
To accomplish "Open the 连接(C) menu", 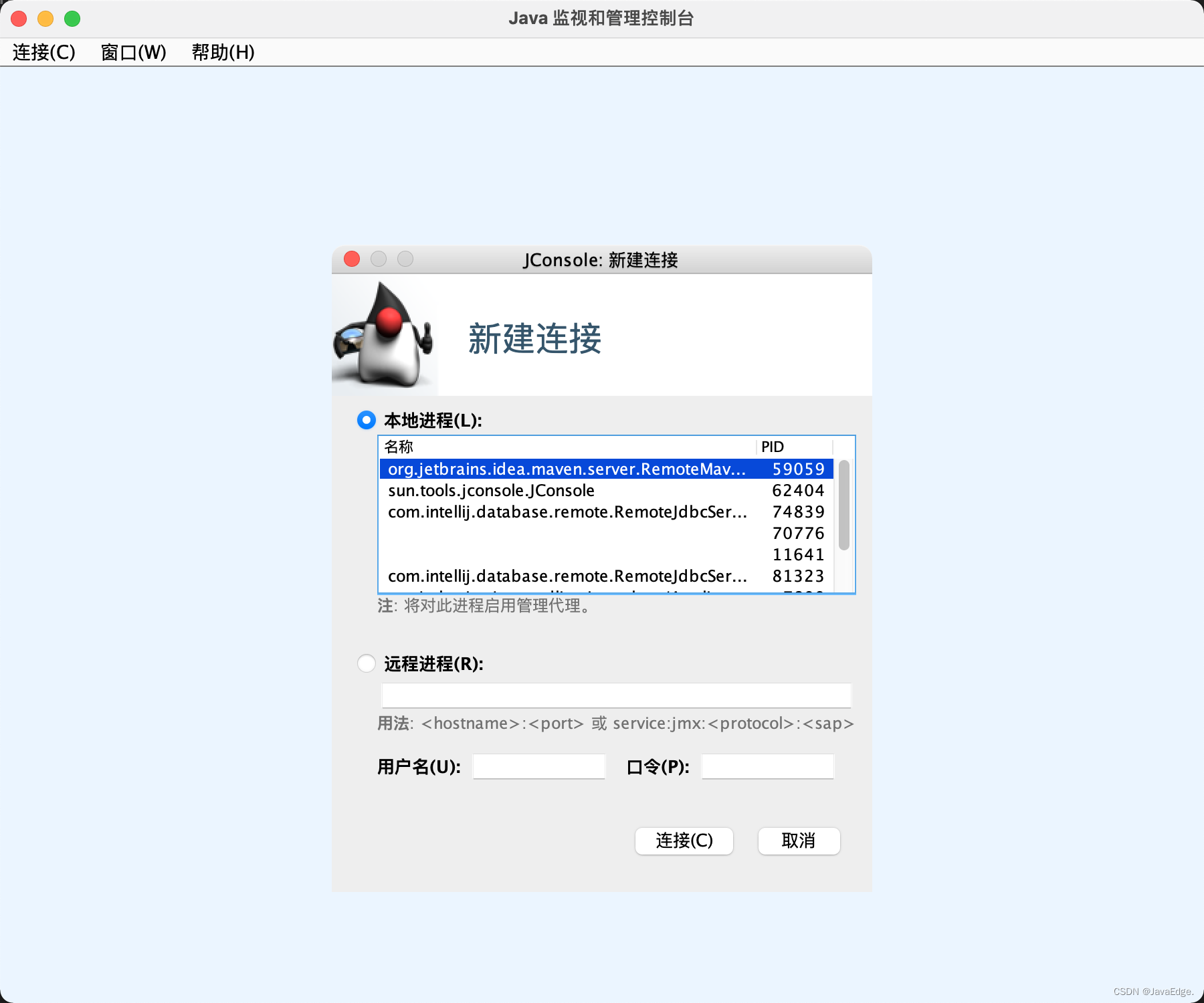I will pos(44,52).
